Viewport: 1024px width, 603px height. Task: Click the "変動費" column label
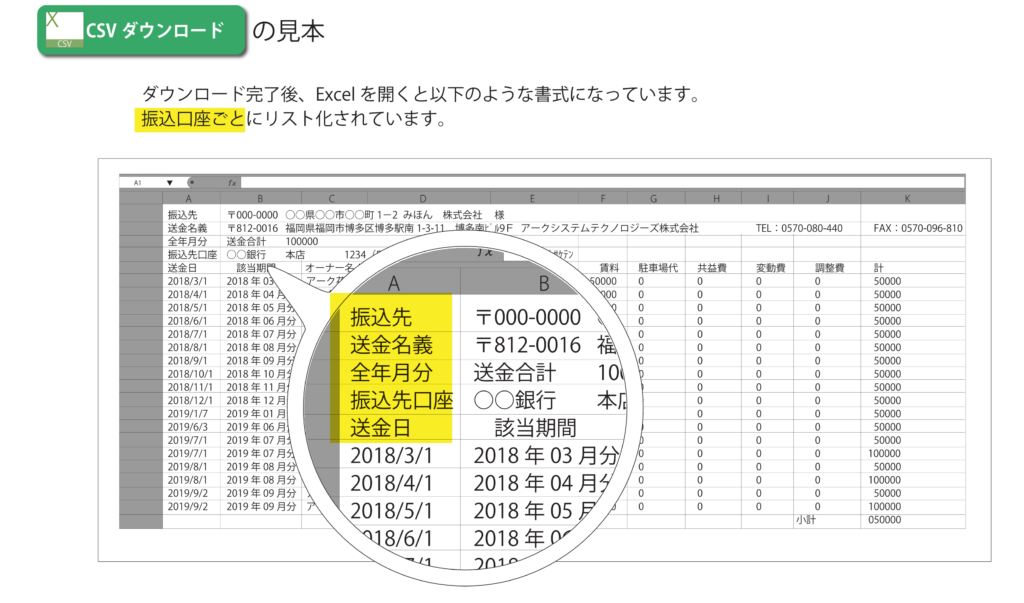pos(771,268)
